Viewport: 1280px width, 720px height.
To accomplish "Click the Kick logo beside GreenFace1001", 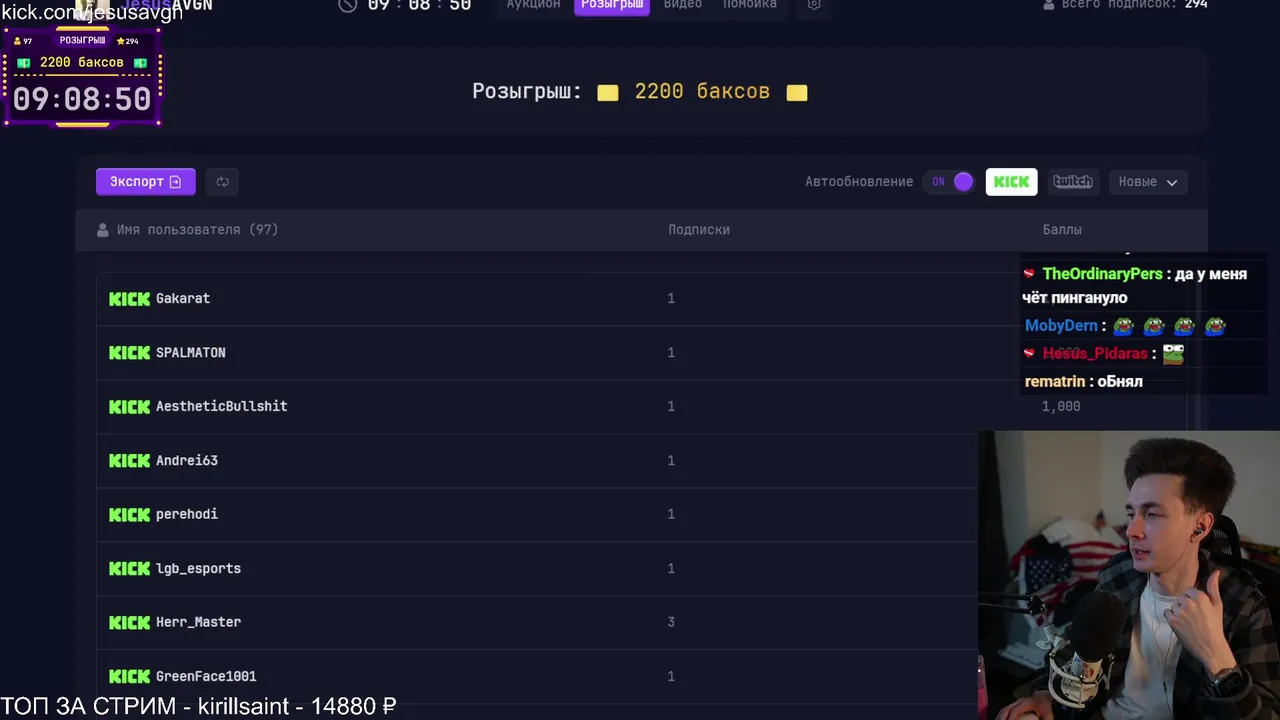I will [129, 677].
